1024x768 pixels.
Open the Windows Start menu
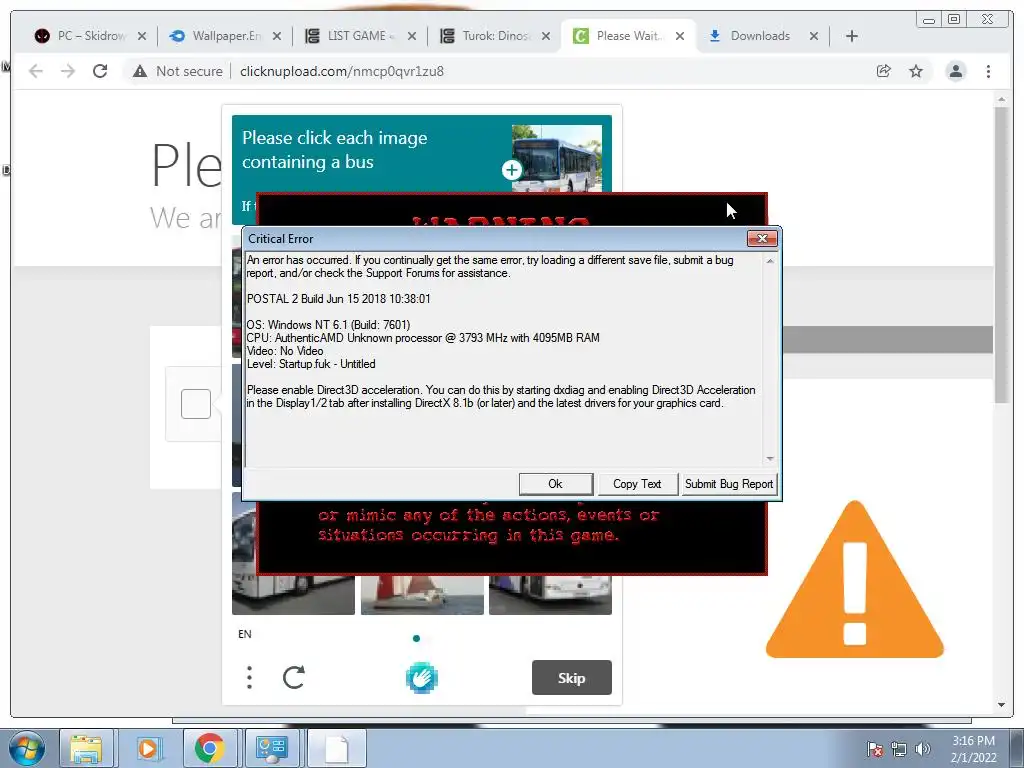26,748
